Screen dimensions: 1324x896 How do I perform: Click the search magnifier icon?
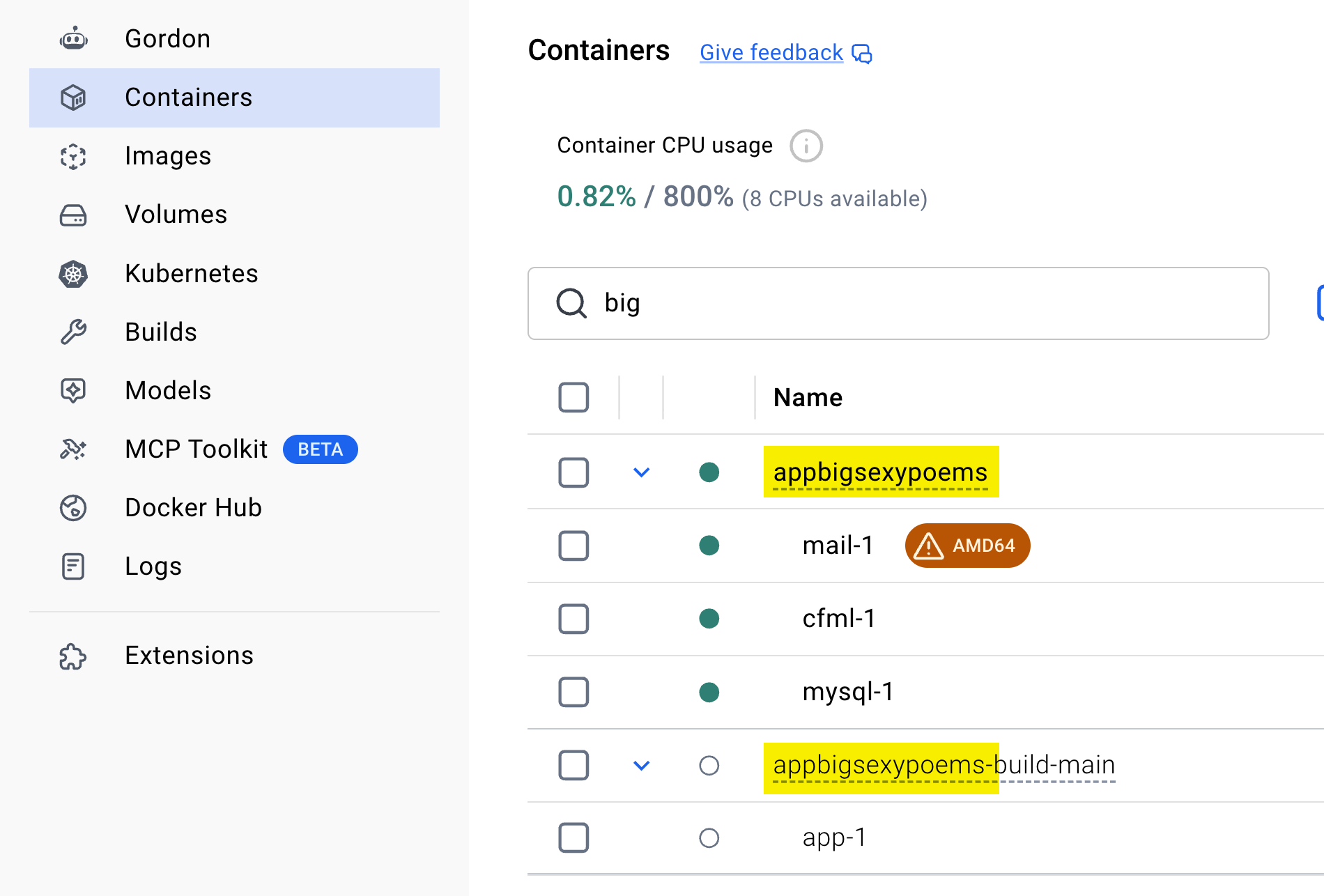pyautogui.click(x=571, y=303)
